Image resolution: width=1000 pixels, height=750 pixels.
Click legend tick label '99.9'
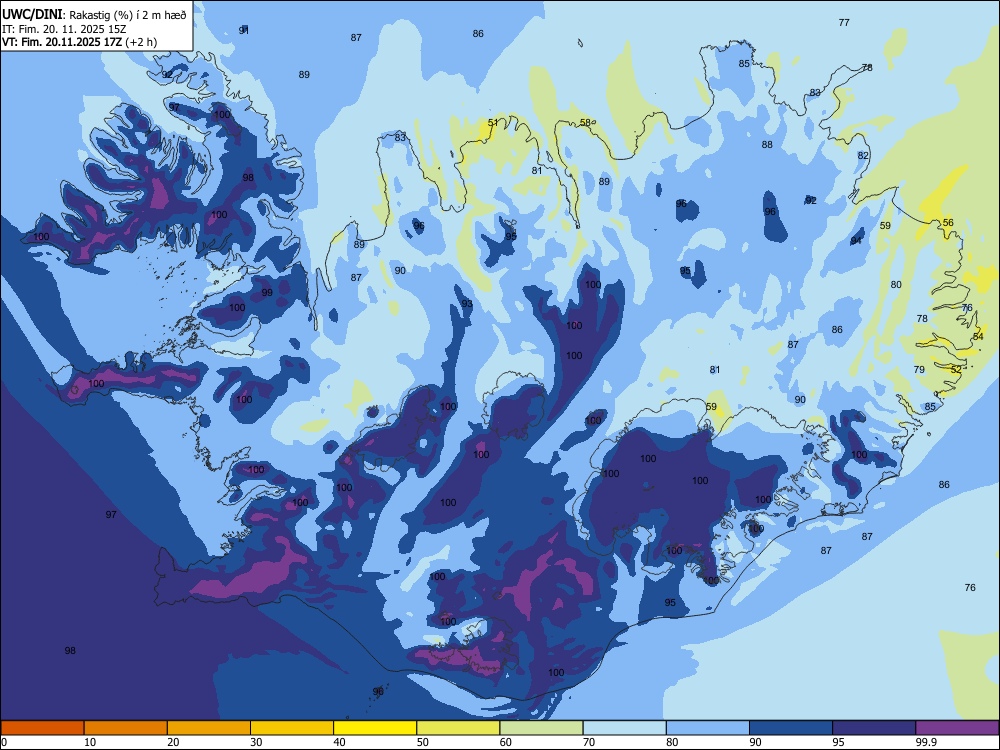click(926, 742)
